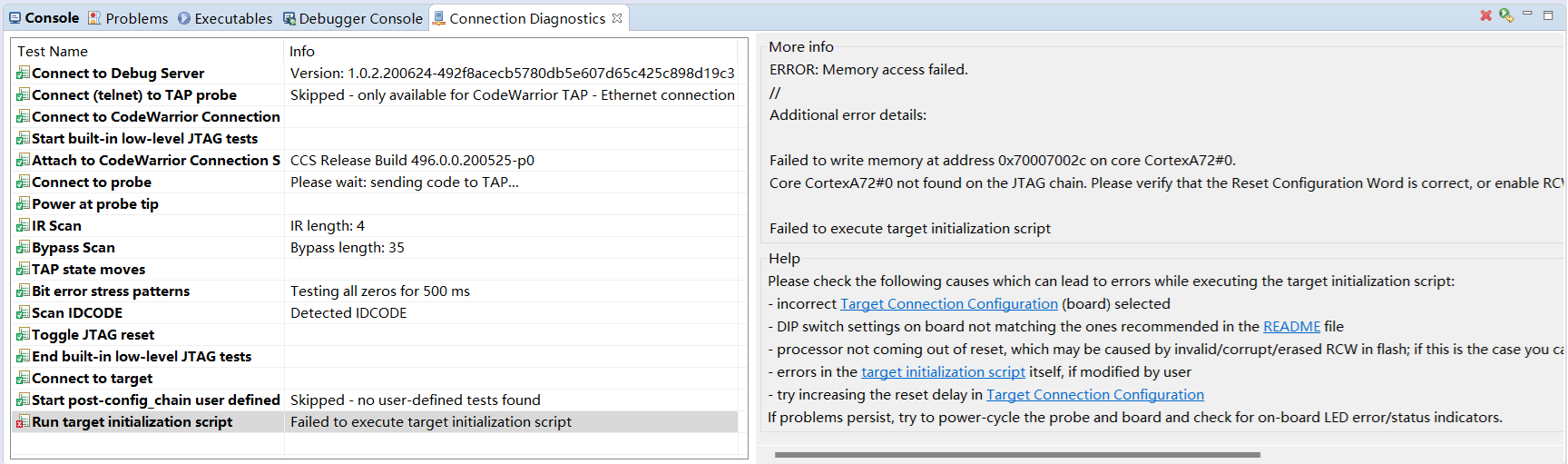Click the status icon beside Connect to Debug Server

click(23, 74)
